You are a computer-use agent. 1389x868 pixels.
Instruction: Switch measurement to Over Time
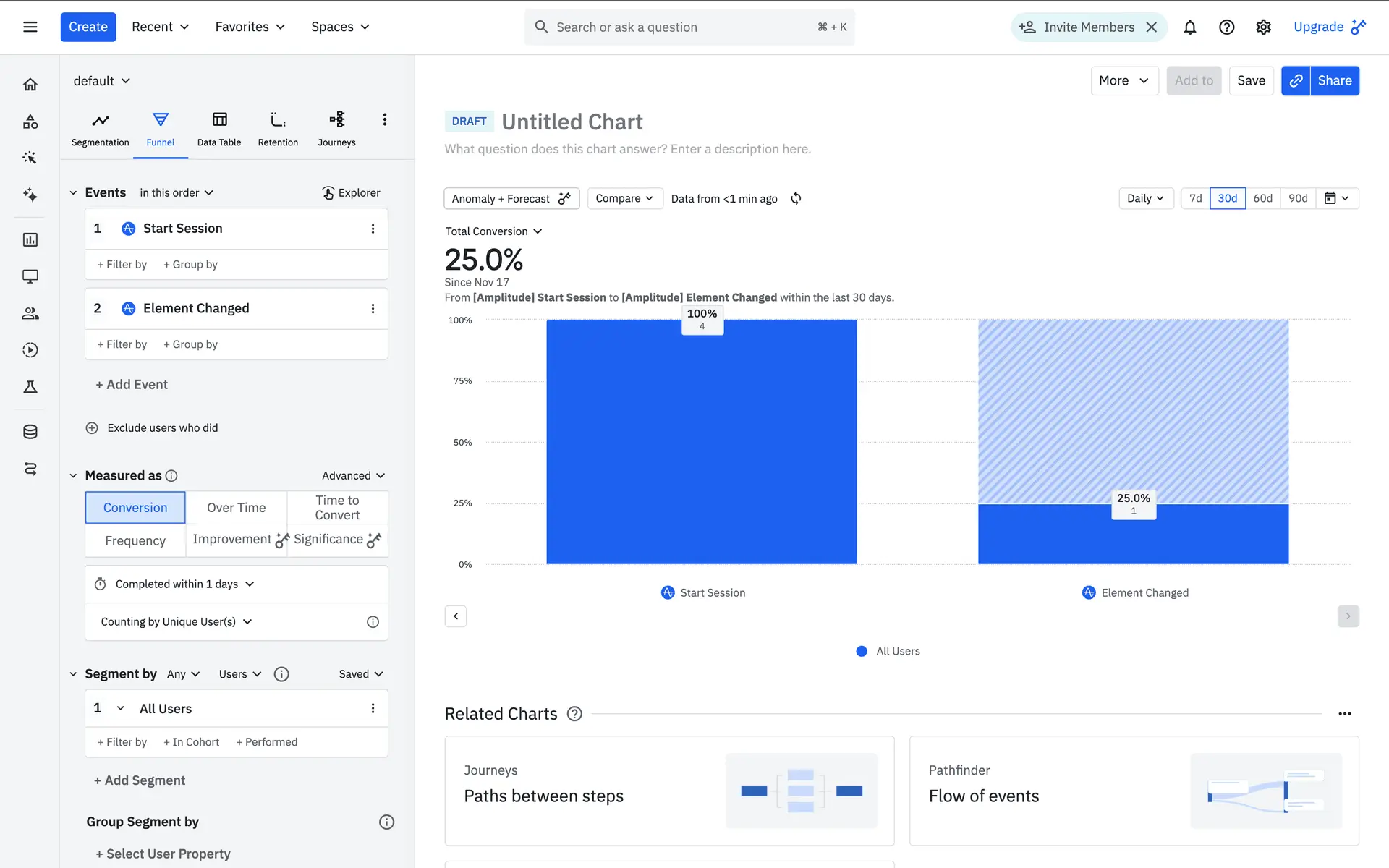(236, 507)
